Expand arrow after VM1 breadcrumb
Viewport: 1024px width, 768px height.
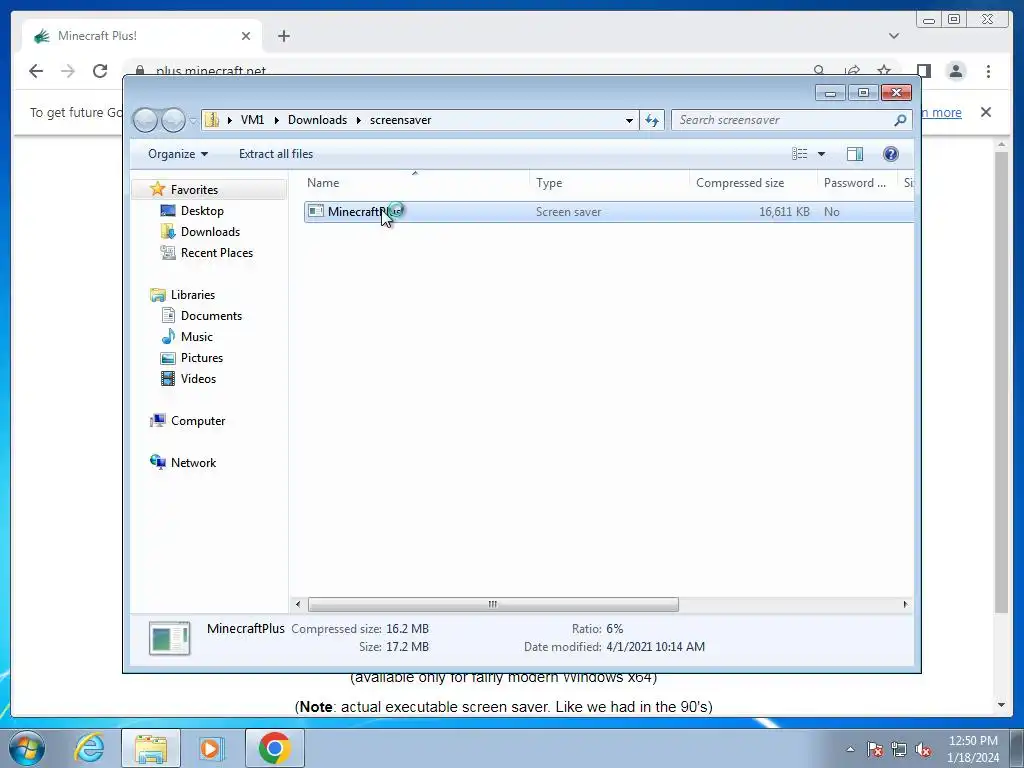click(x=276, y=120)
